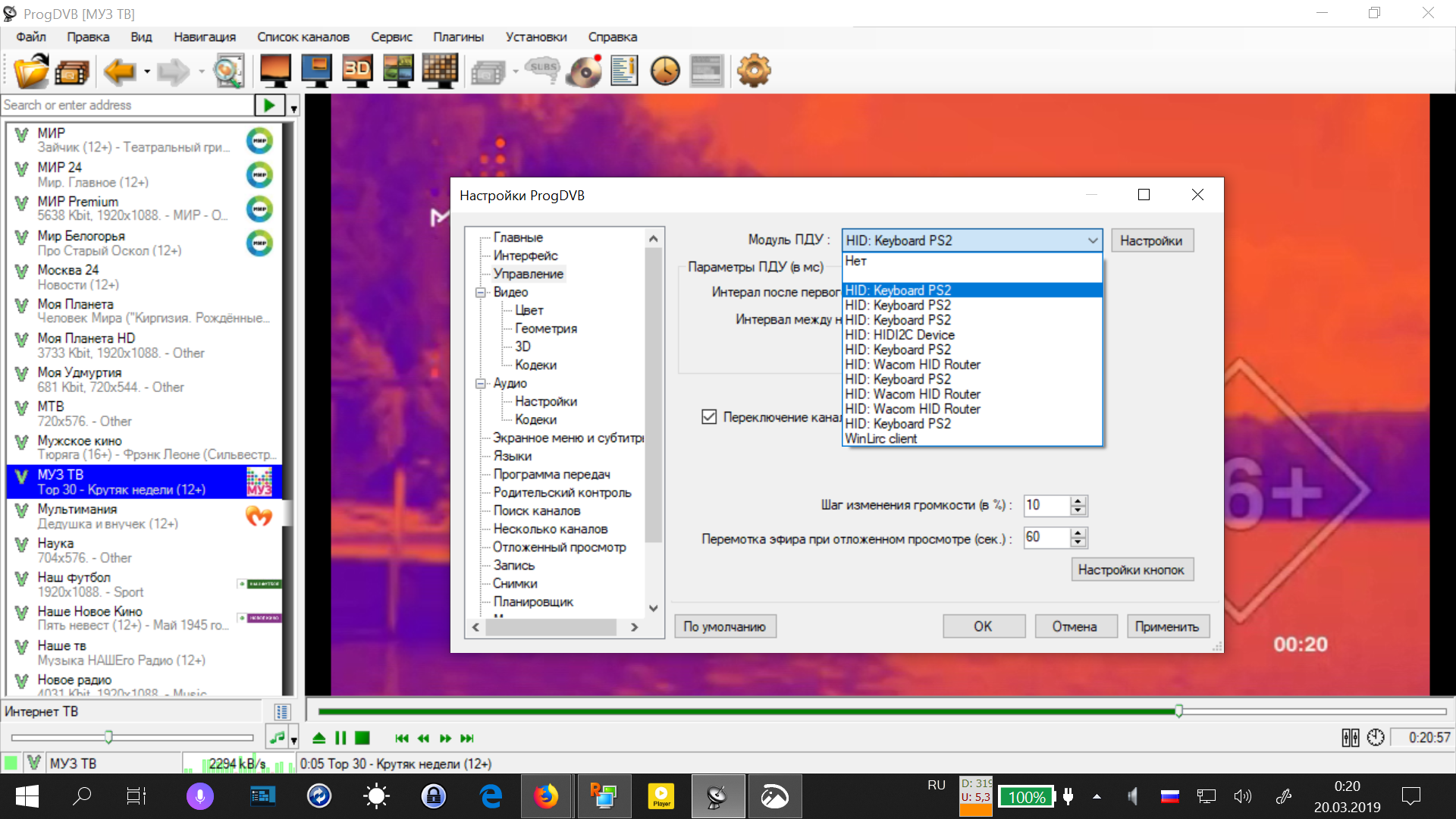Open the Файл menu
This screenshot has width=1456, height=819.
31,37
